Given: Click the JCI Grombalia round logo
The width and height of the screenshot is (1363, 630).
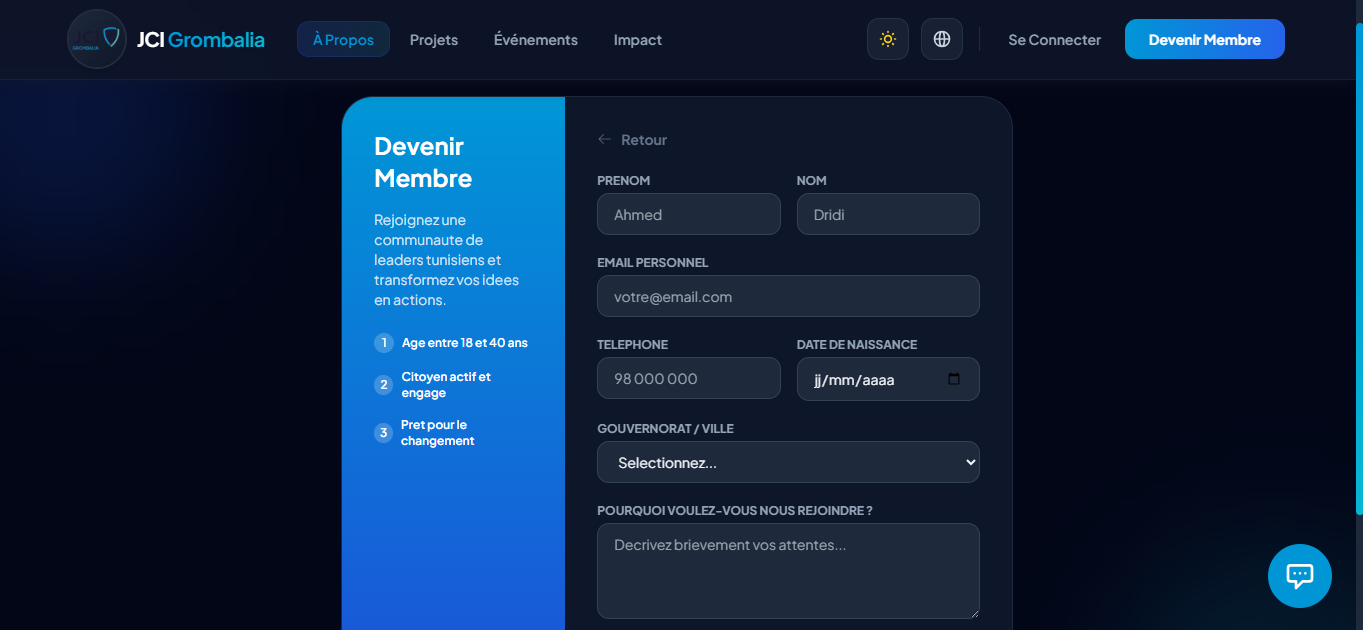Looking at the screenshot, I should [97, 39].
